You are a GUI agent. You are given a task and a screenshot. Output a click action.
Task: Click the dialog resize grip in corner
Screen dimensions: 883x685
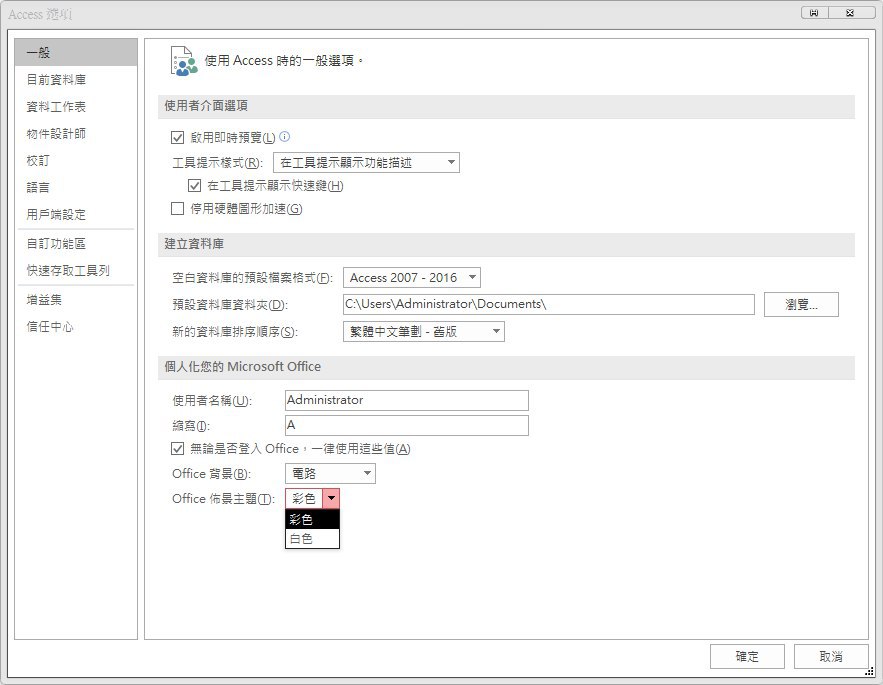coord(869,671)
